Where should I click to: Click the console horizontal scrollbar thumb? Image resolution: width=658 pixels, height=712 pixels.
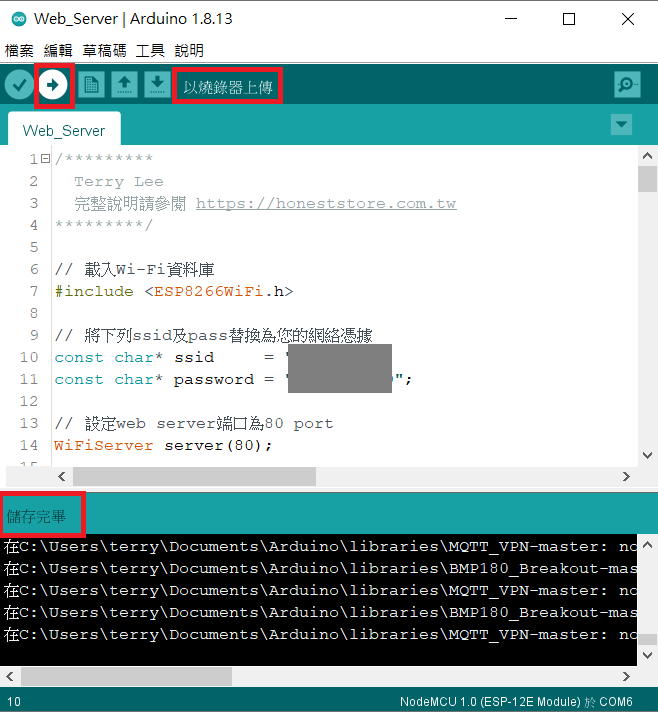click(126, 677)
